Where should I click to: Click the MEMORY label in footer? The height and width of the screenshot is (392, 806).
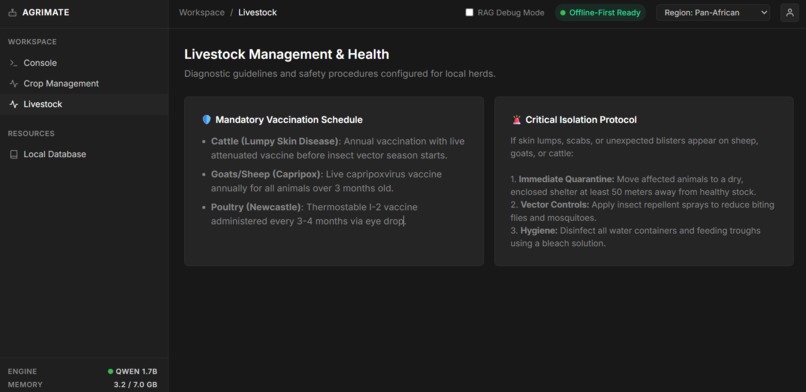pyautogui.click(x=25, y=384)
